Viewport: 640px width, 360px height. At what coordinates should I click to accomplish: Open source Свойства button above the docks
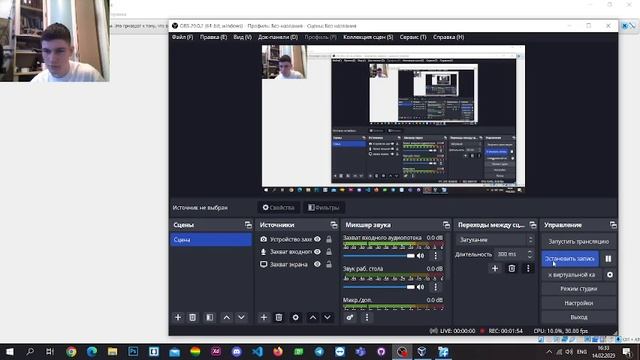279,208
